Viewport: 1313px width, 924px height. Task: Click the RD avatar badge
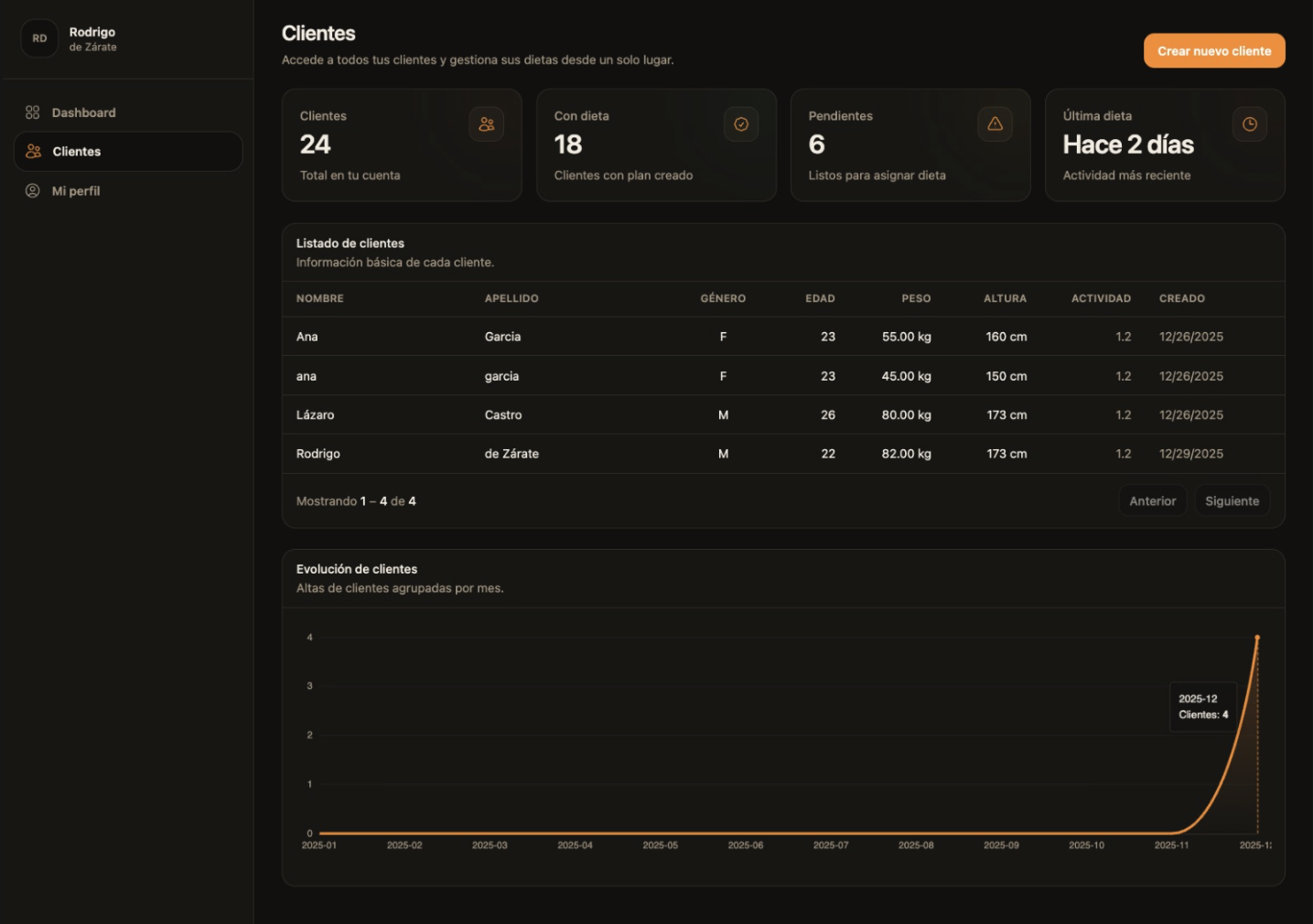coord(39,38)
